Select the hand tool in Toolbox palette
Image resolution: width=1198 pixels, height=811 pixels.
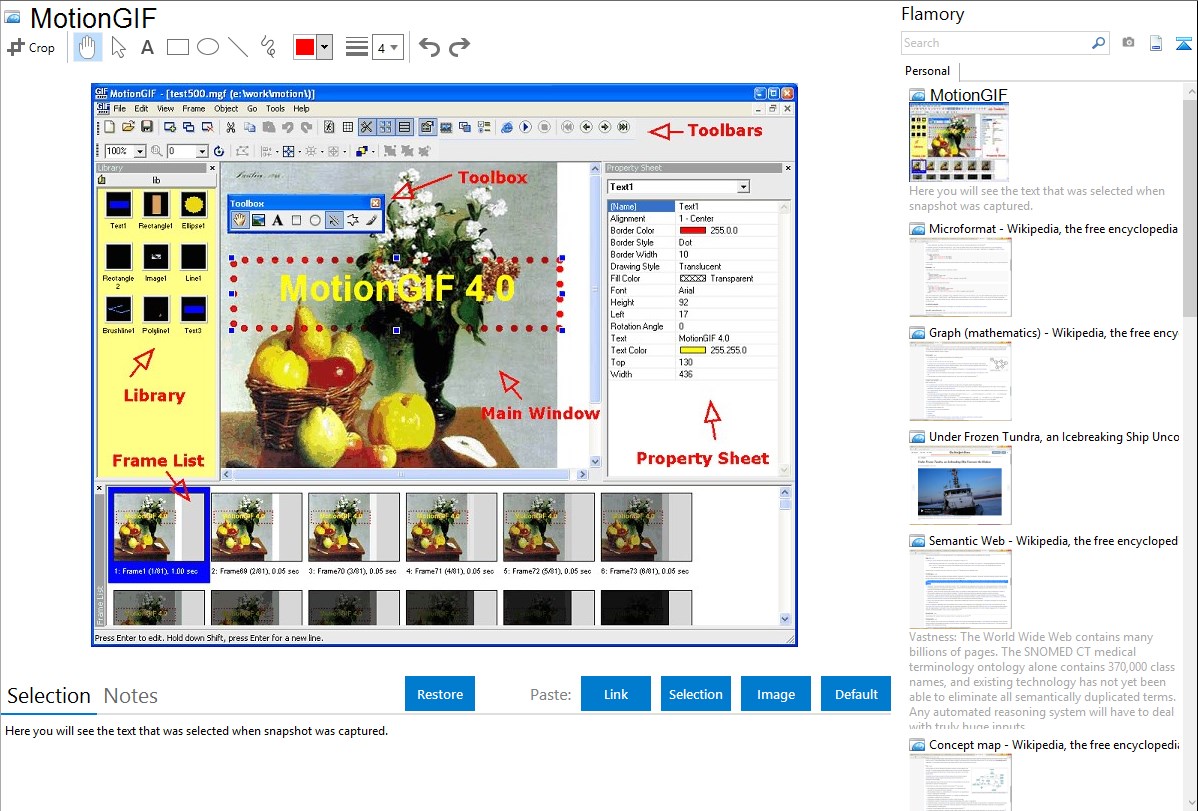click(x=240, y=220)
